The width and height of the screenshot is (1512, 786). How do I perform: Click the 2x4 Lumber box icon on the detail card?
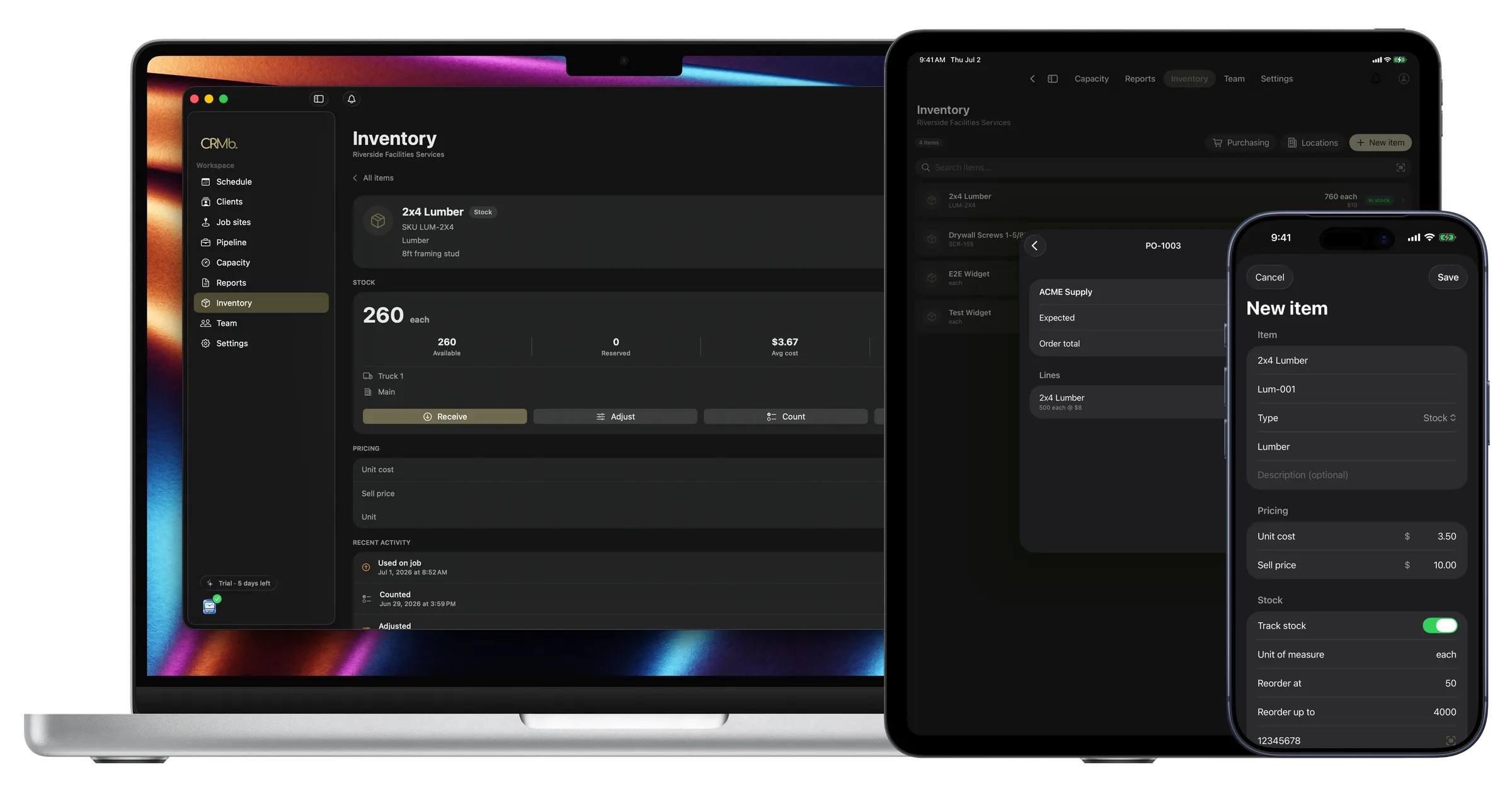(x=378, y=221)
